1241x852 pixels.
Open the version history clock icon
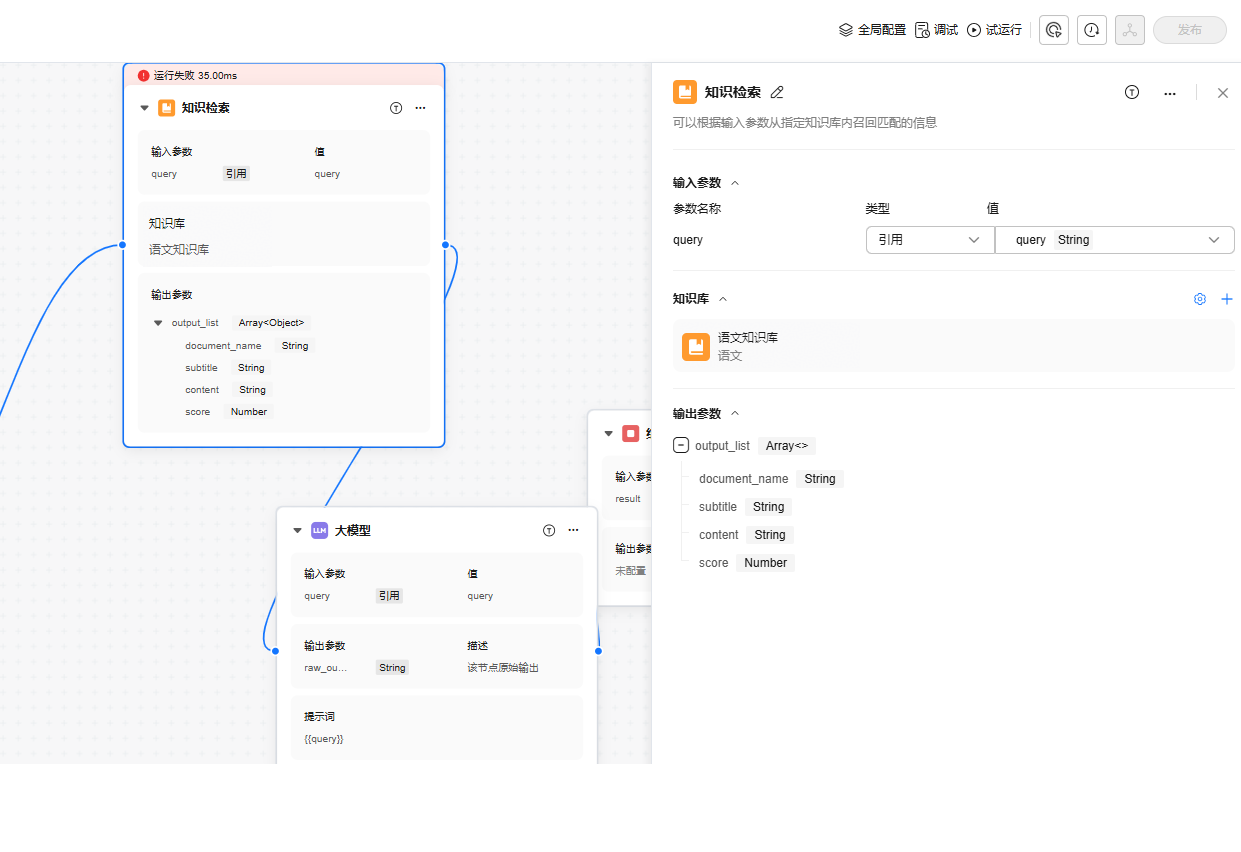tap(1091, 30)
